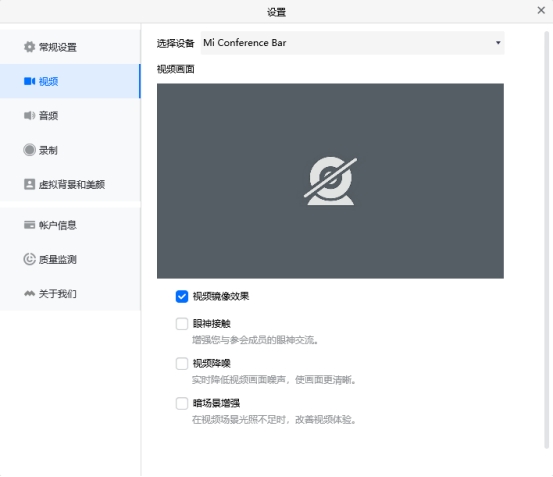
Task: Open the 帐户信息 section
Action: coord(70,225)
